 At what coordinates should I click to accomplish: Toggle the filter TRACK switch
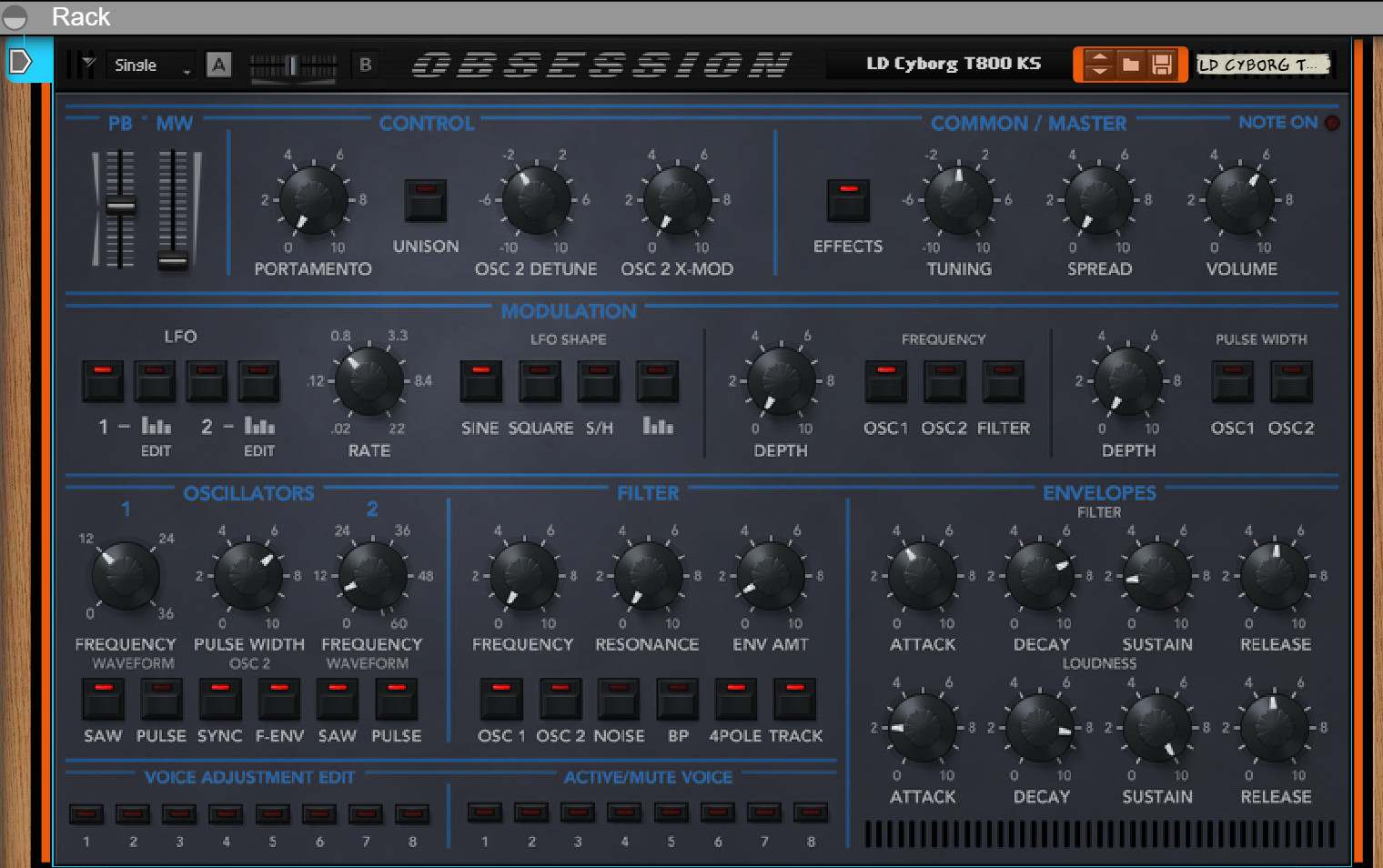794,699
